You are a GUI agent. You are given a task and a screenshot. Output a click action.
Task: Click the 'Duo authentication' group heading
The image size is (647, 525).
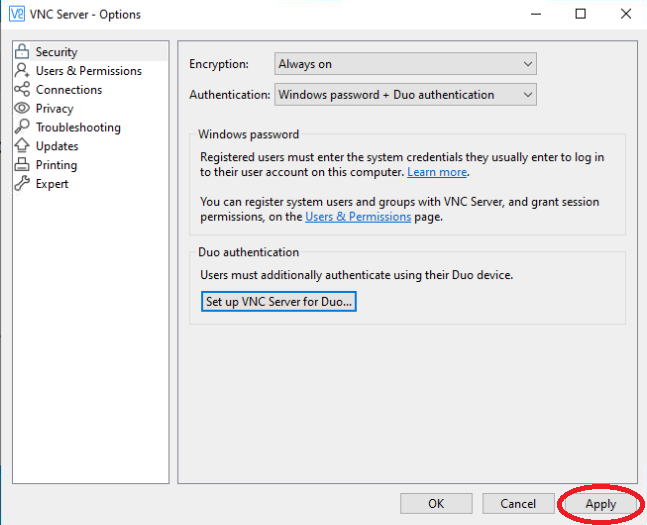coord(248,252)
